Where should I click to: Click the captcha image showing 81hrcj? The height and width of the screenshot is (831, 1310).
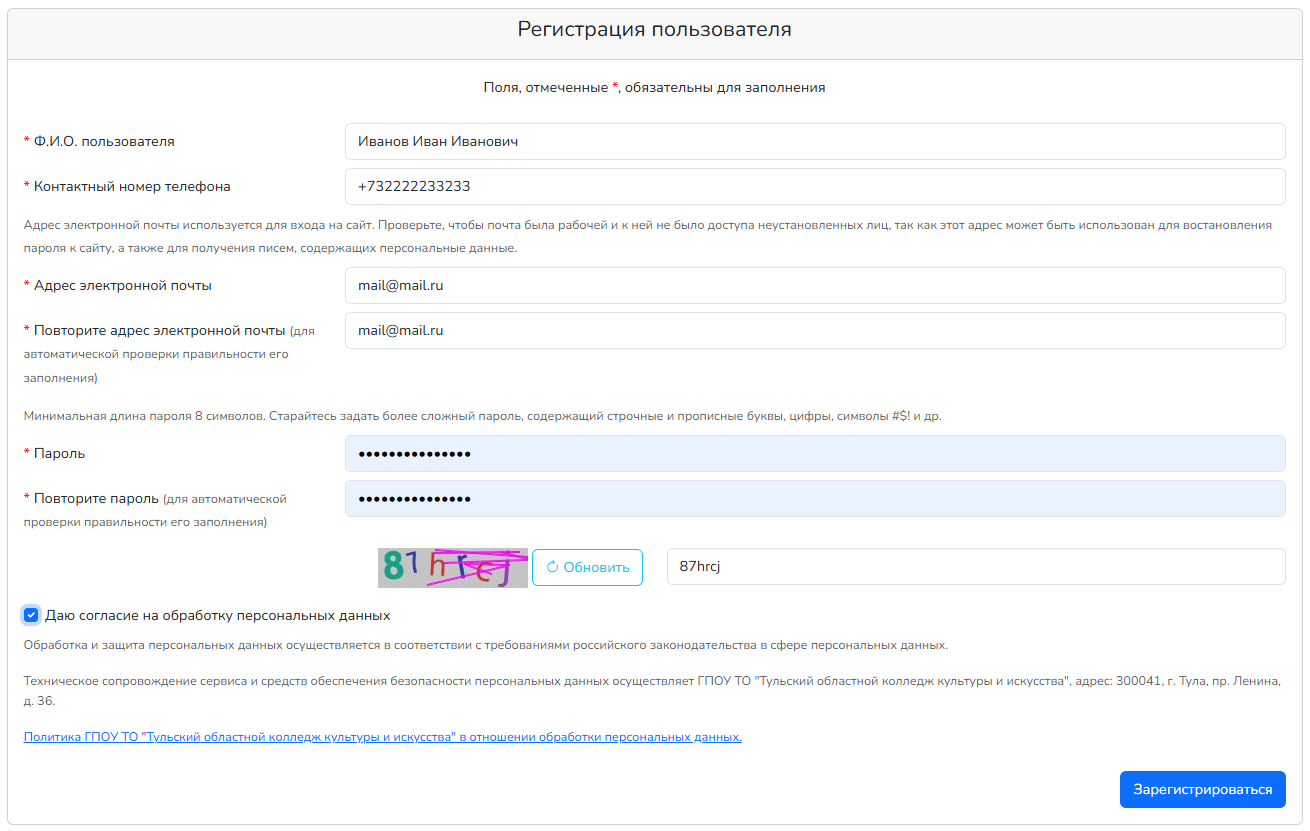[x=453, y=567]
